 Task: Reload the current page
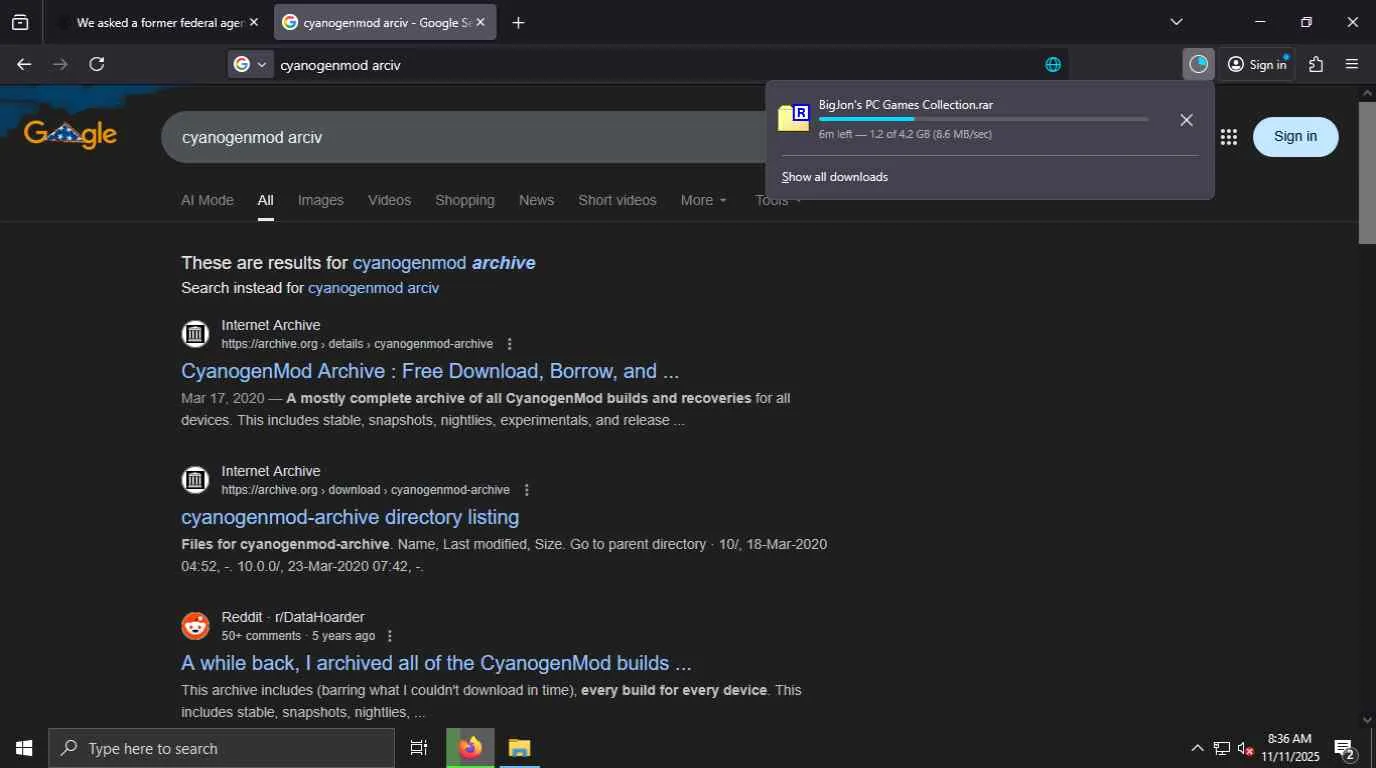[x=97, y=64]
